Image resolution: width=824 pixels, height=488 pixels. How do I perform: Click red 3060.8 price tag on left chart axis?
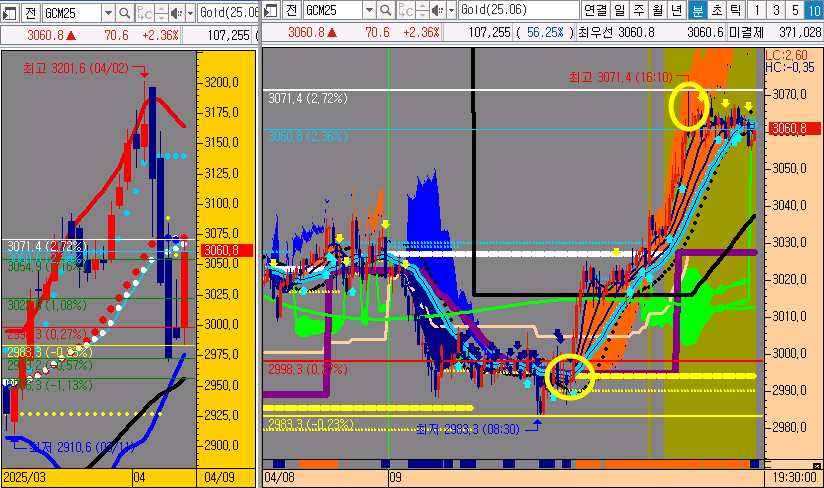coord(227,251)
